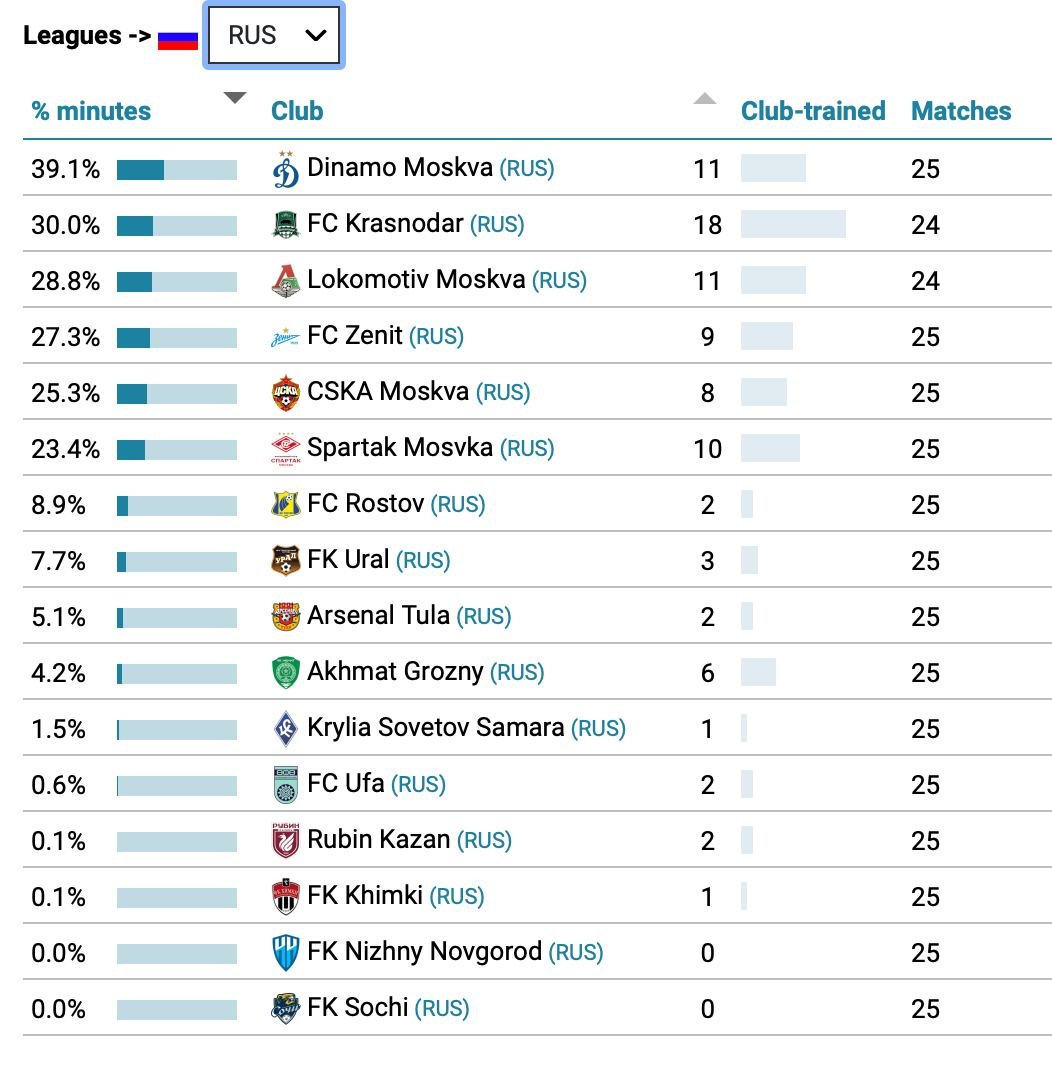Image resolution: width=1052 pixels, height=1070 pixels.
Task: Open the Rubin Kazan club link
Action: tap(378, 840)
